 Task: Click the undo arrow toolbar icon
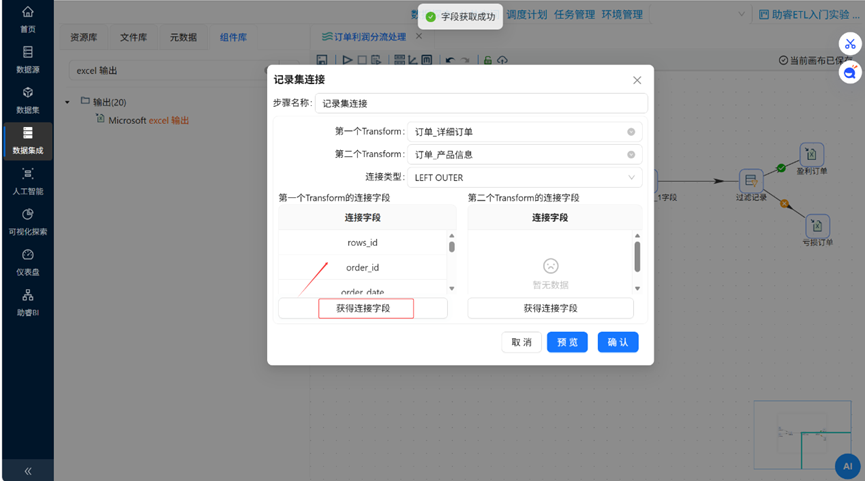(x=450, y=60)
